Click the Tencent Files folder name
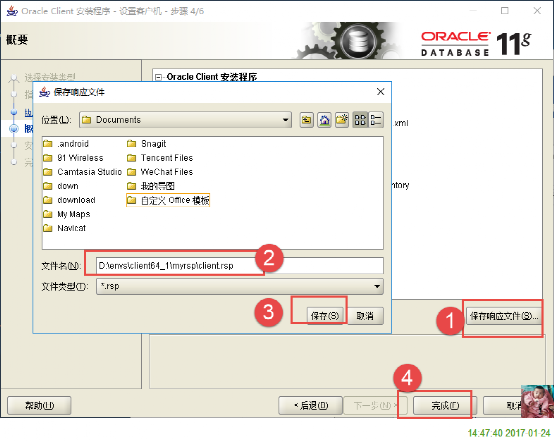The width and height of the screenshot is (554, 442). (167, 158)
